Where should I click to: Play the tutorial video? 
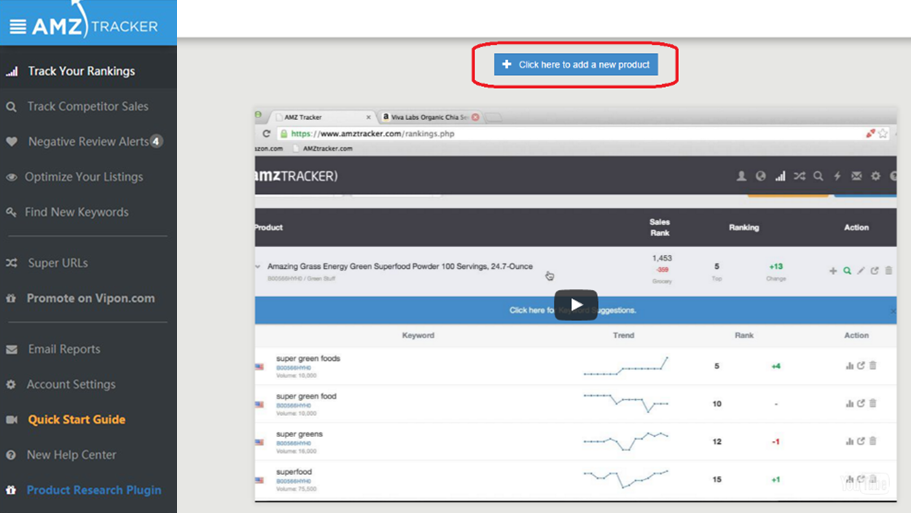(576, 305)
